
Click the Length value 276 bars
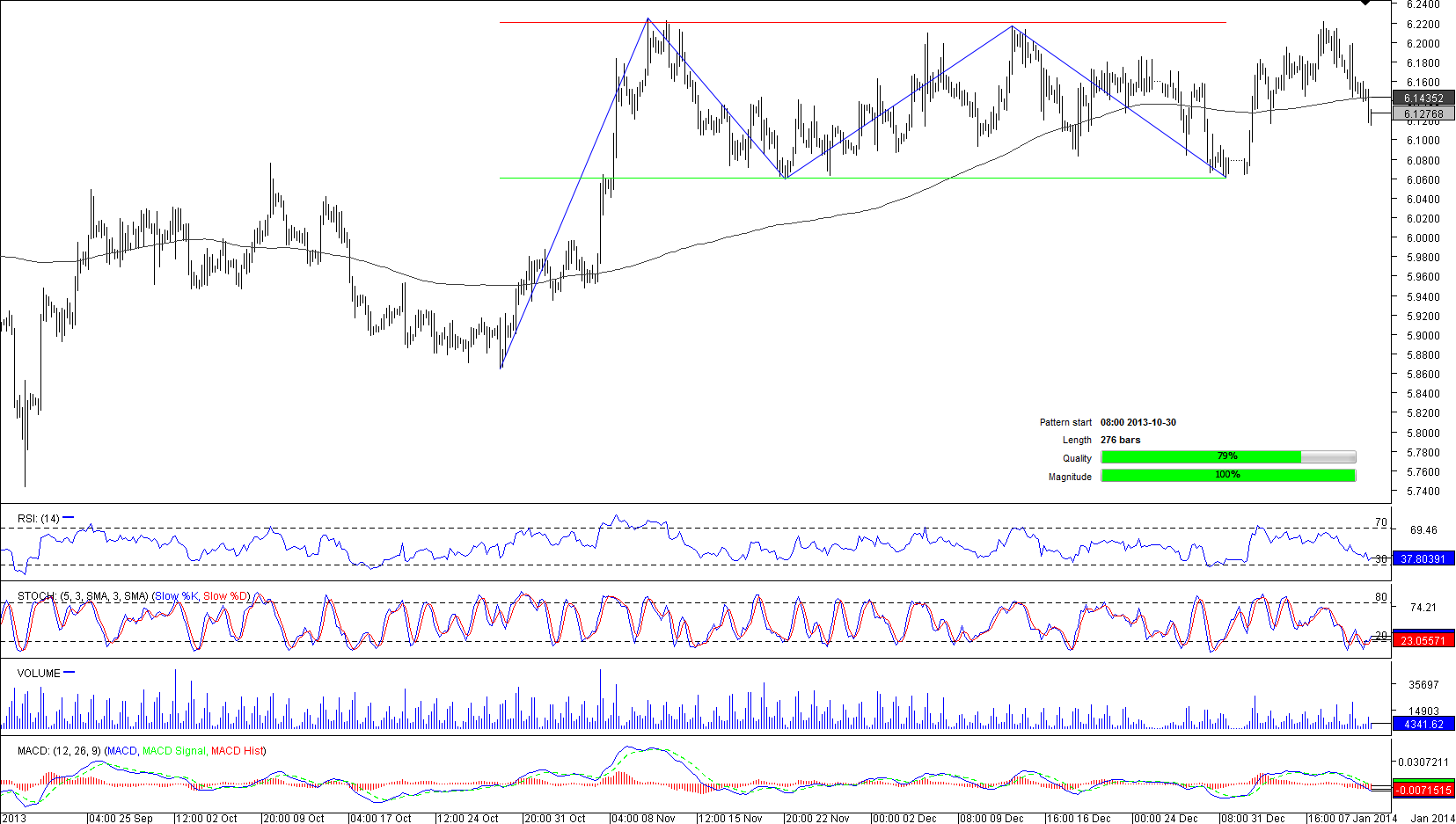point(1120,440)
